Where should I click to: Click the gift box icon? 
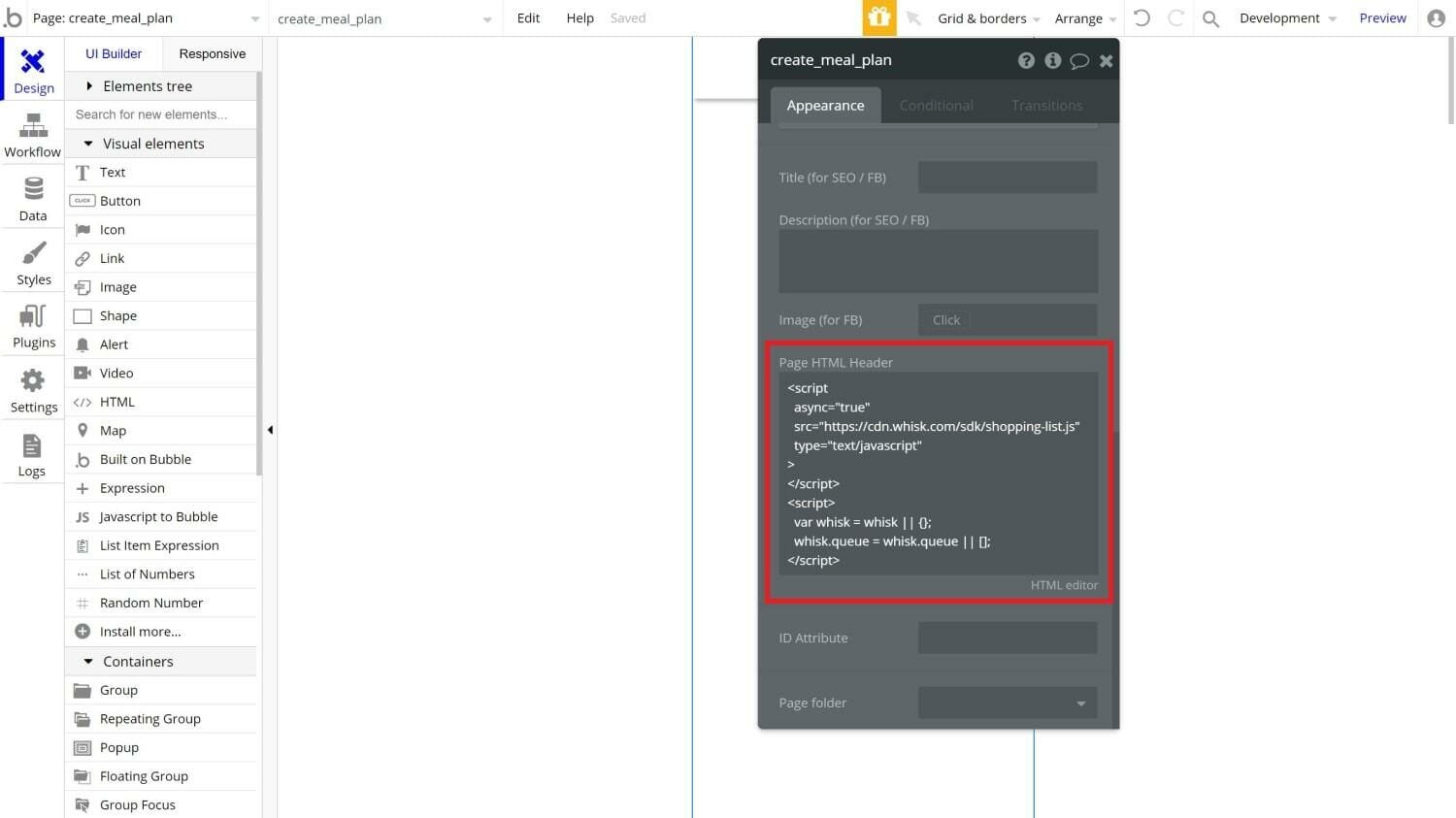pos(878,18)
